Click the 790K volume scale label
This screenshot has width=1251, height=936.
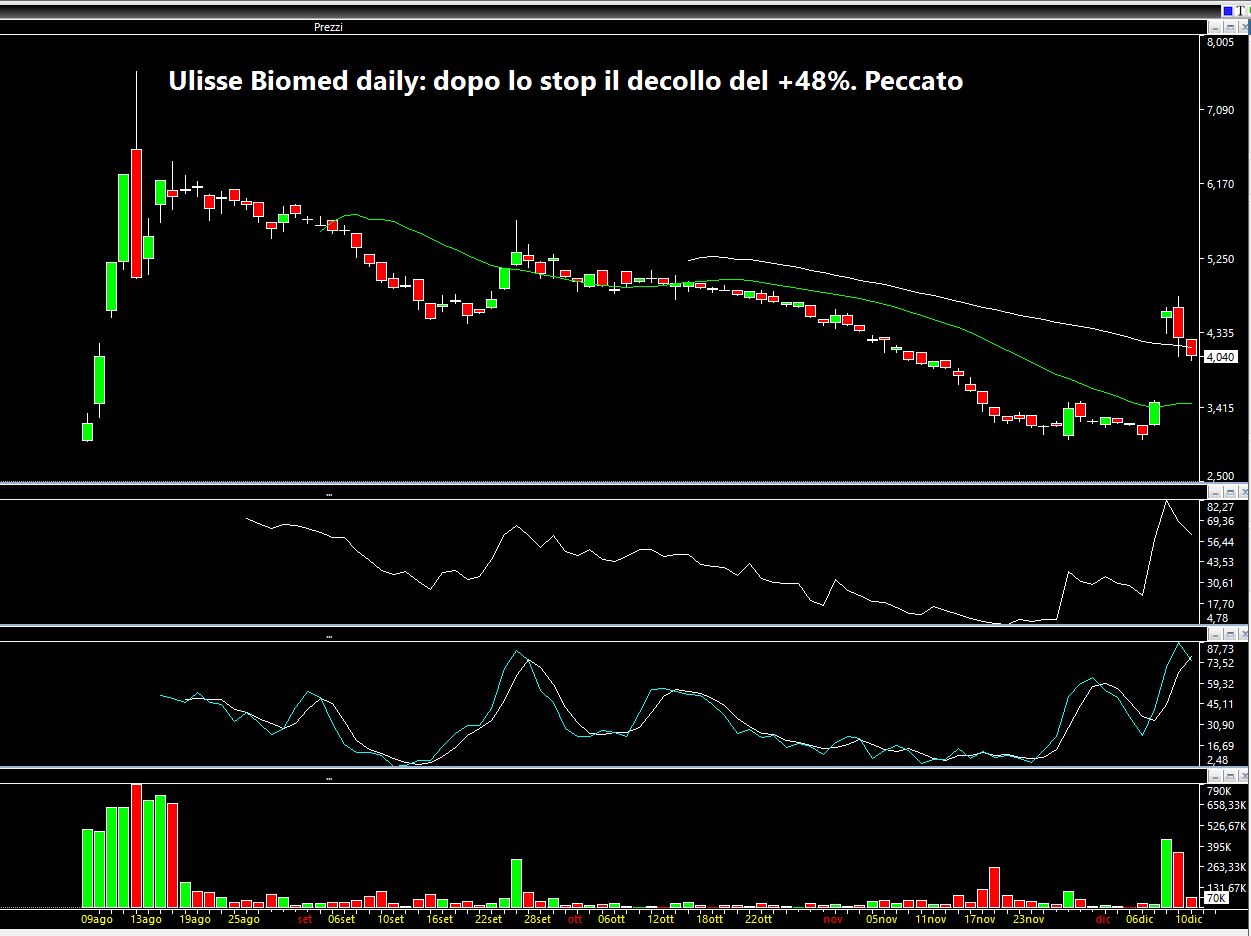coord(1219,791)
